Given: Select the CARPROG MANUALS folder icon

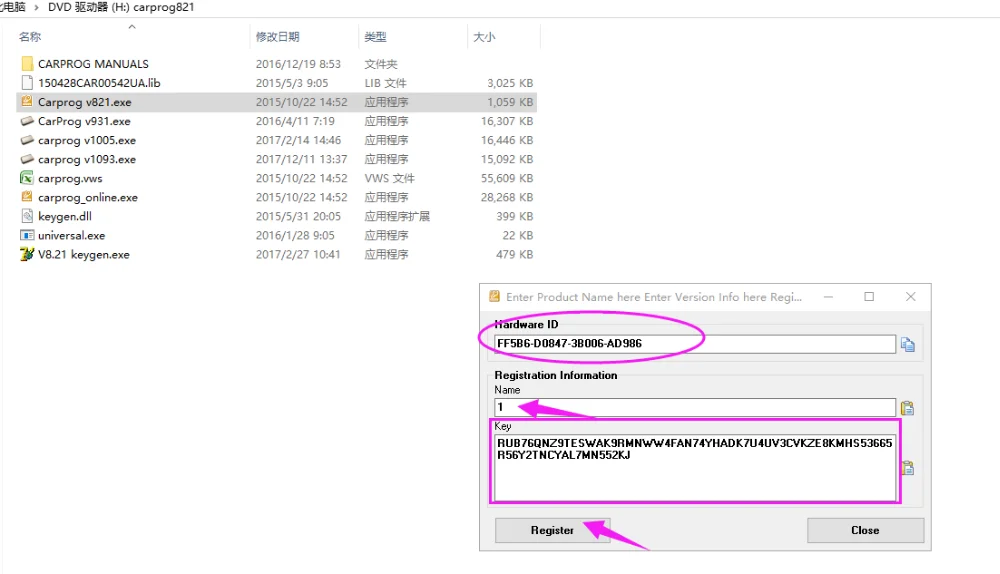Looking at the screenshot, I should pyautogui.click(x=27, y=64).
